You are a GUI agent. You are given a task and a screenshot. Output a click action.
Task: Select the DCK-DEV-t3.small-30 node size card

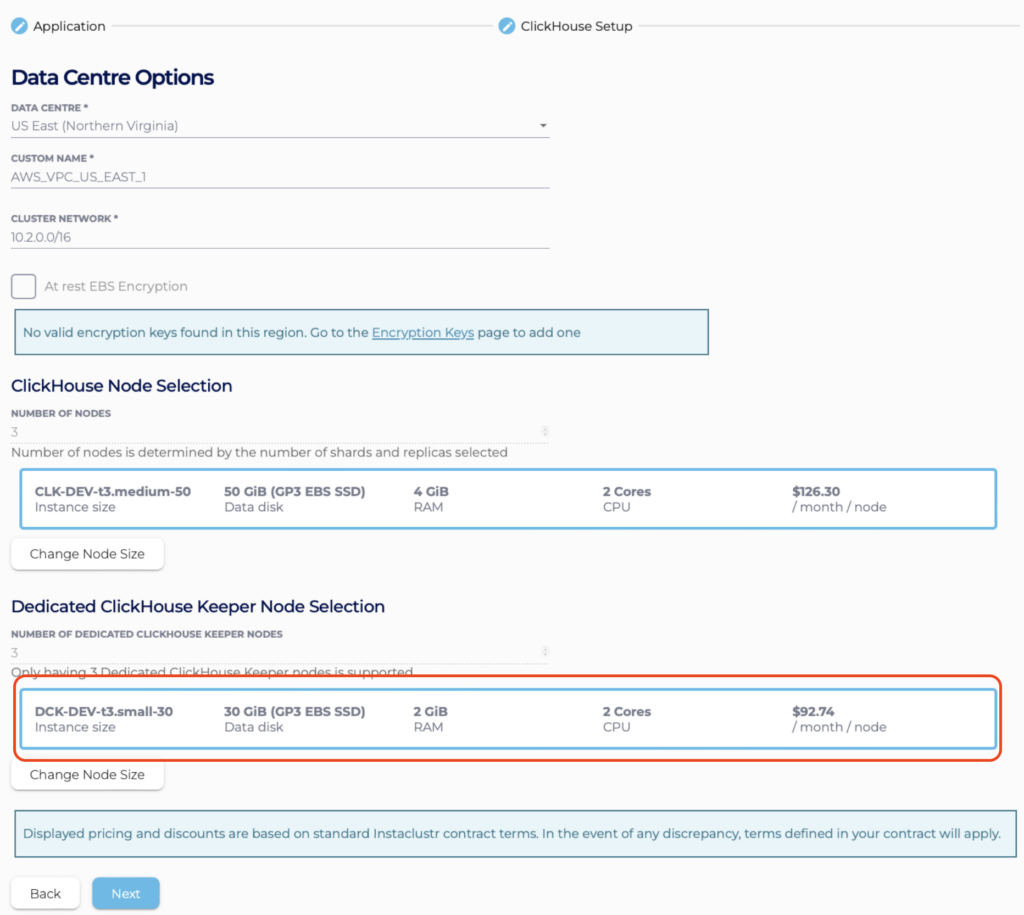tap(508, 719)
